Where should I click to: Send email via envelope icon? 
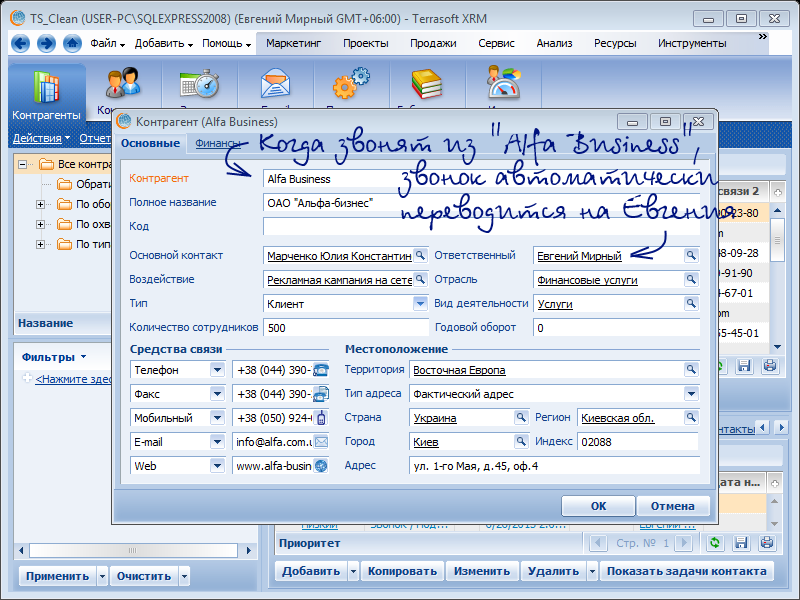click(x=321, y=441)
